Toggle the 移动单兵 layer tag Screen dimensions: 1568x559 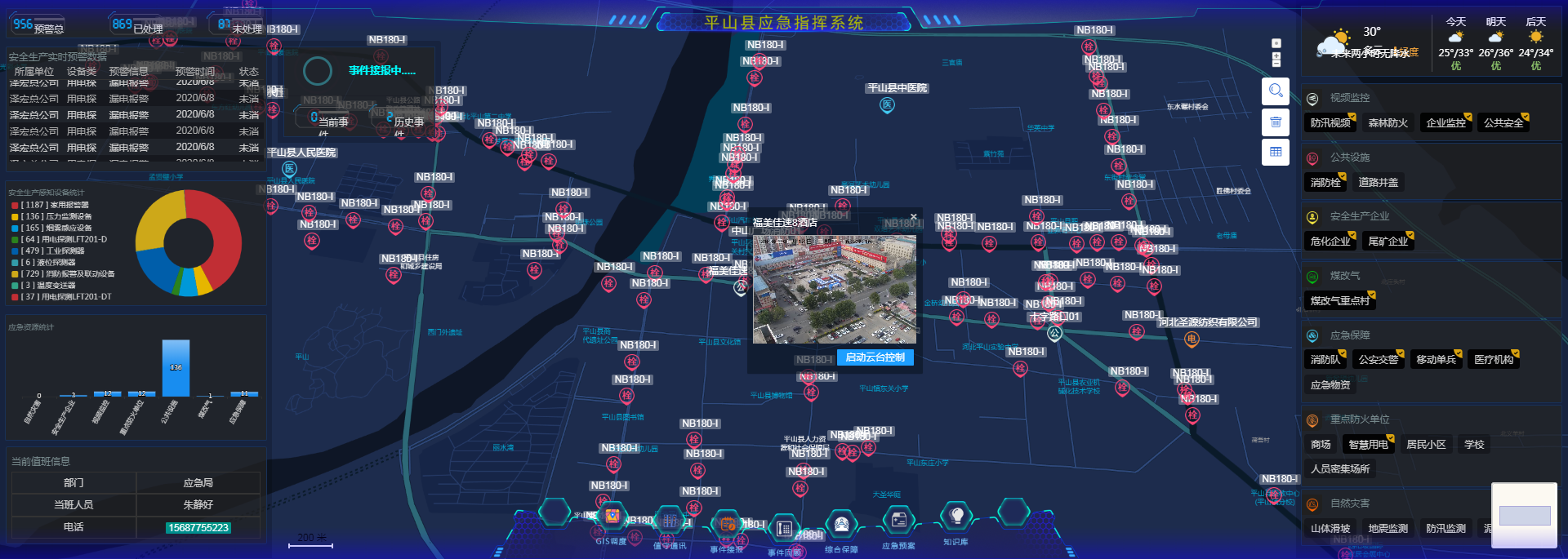pyautogui.click(x=1436, y=360)
